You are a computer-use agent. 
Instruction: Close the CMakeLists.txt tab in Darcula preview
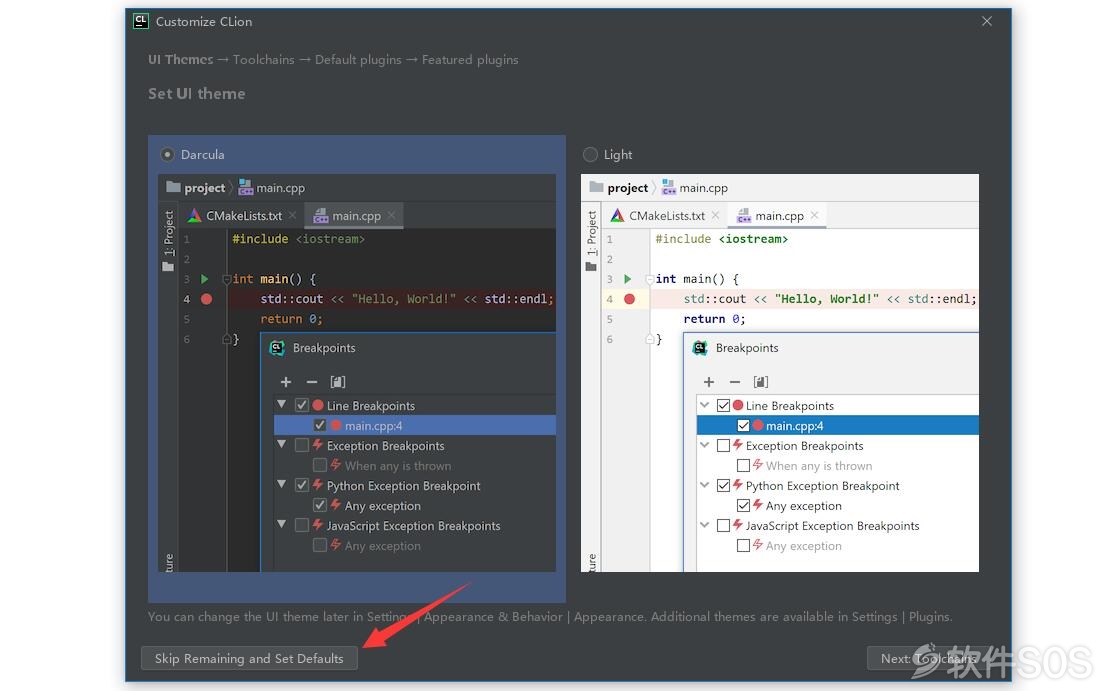tap(292, 215)
